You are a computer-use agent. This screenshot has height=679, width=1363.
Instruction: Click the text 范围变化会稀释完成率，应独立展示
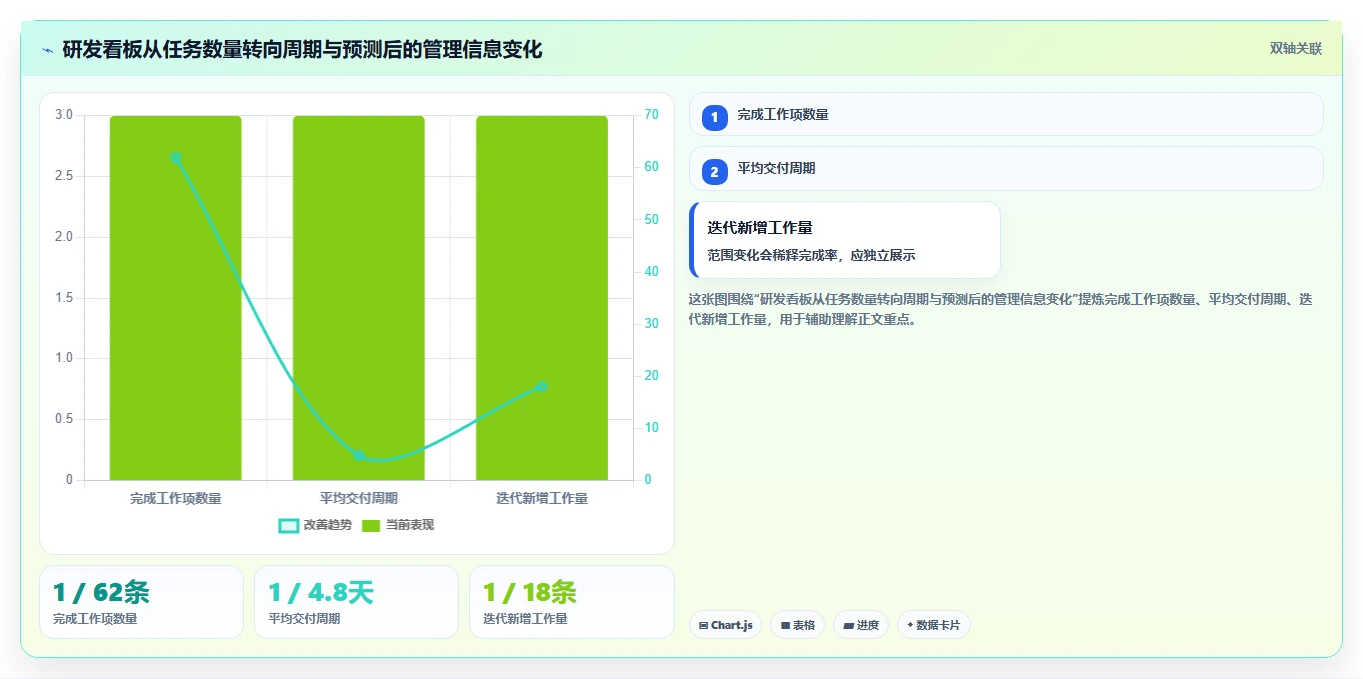pyautogui.click(x=811, y=256)
